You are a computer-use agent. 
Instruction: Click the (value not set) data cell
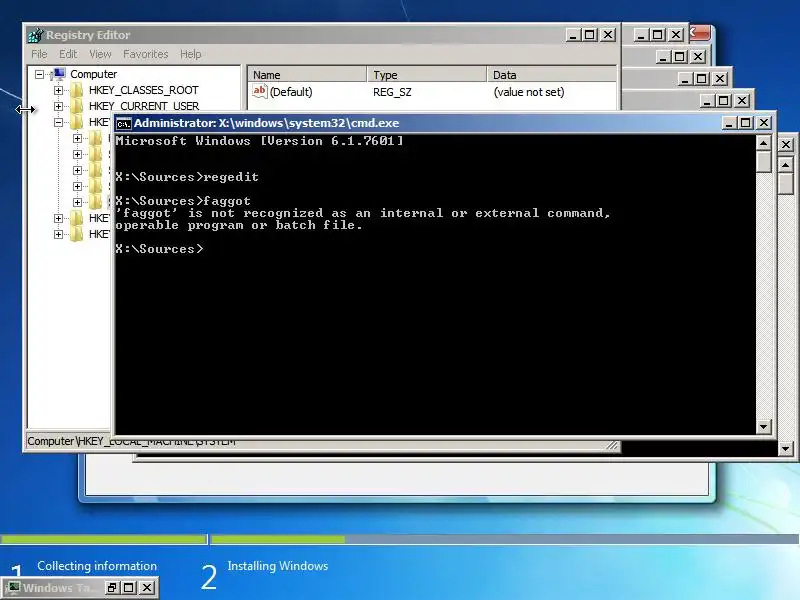point(529,92)
